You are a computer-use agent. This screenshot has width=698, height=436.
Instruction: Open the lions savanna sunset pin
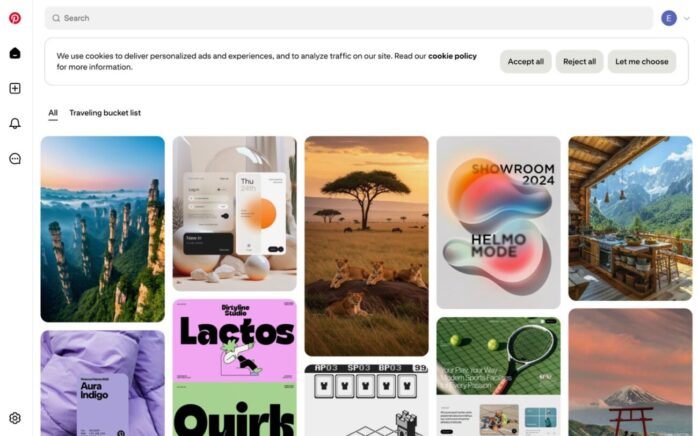click(x=366, y=246)
